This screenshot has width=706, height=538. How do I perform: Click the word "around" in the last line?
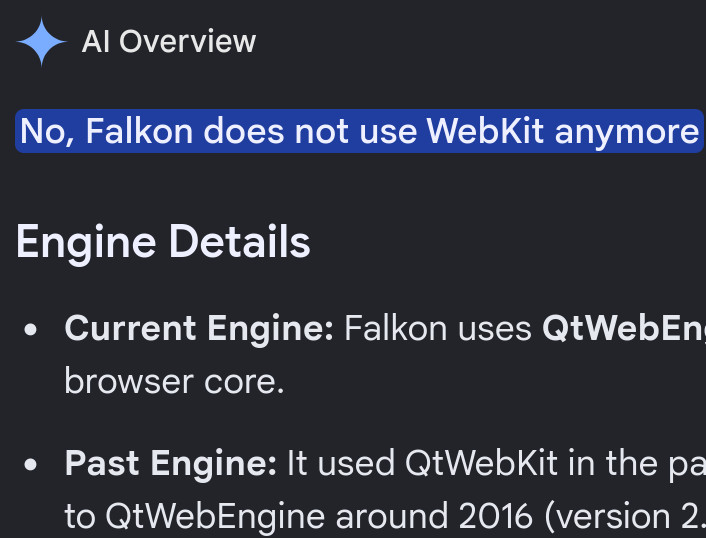[392, 516]
